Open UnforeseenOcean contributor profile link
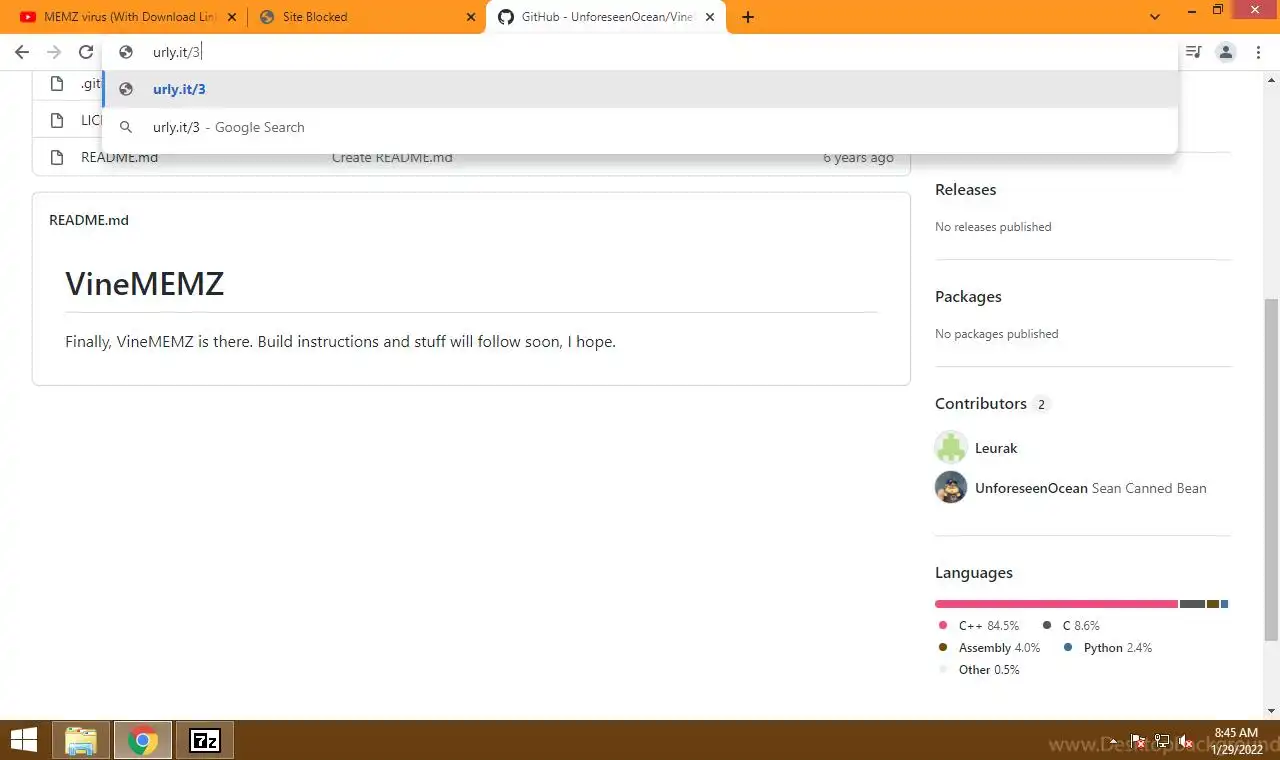1280x760 pixels. pyautogui.click(x=1031, y=488)
